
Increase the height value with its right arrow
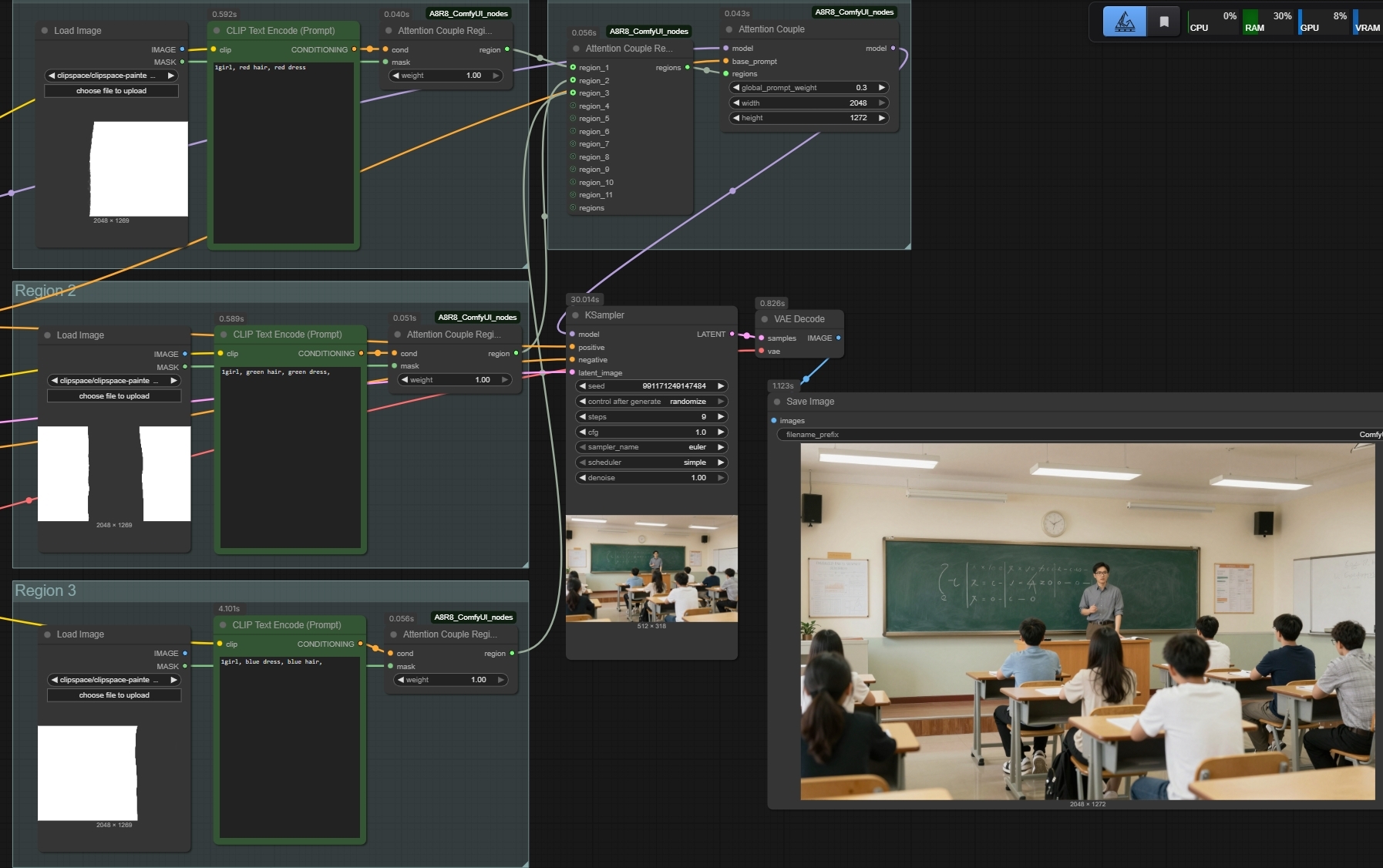(882, 118)
